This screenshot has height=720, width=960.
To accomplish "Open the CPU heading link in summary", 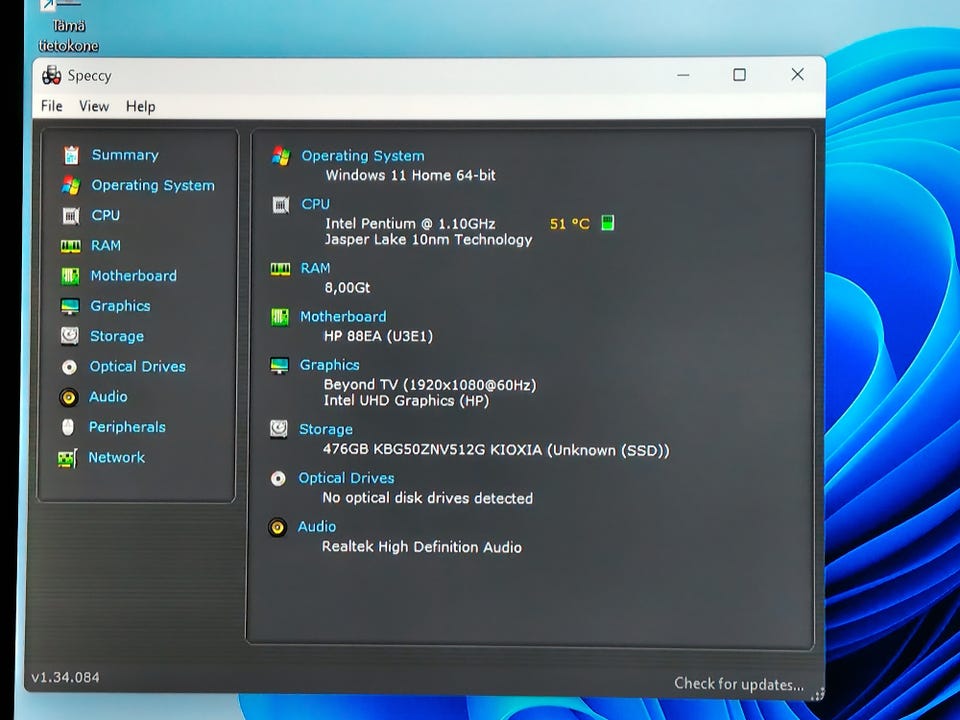I will click(315, 204).
